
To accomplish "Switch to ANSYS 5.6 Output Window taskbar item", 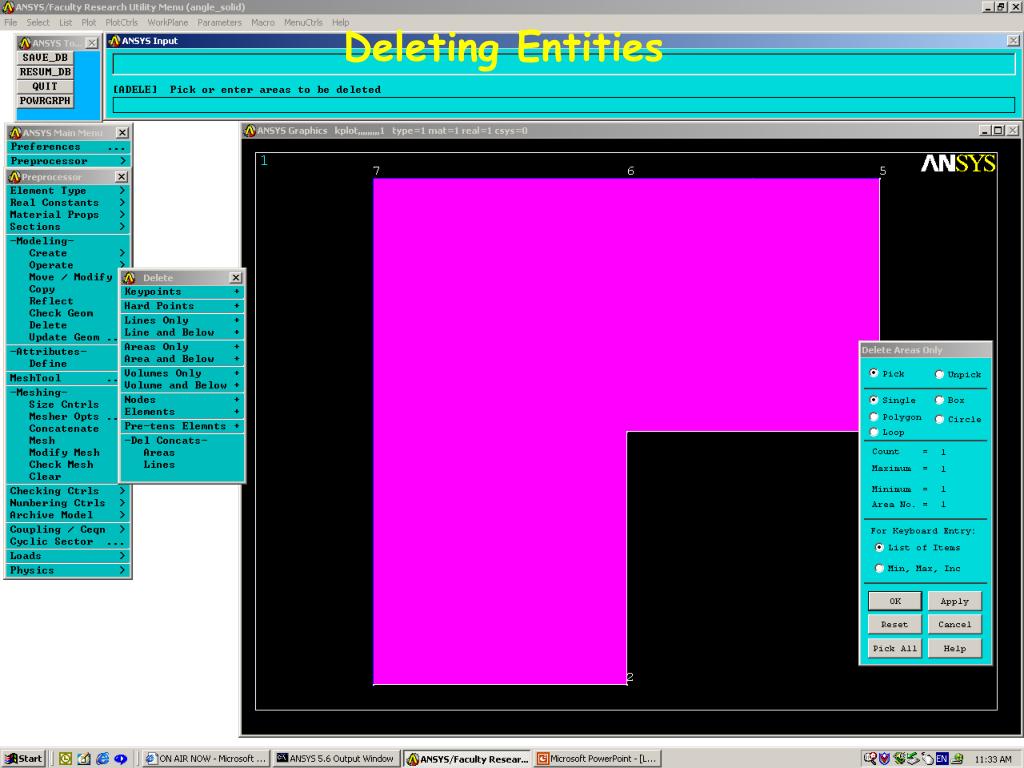I will [336, 758].
